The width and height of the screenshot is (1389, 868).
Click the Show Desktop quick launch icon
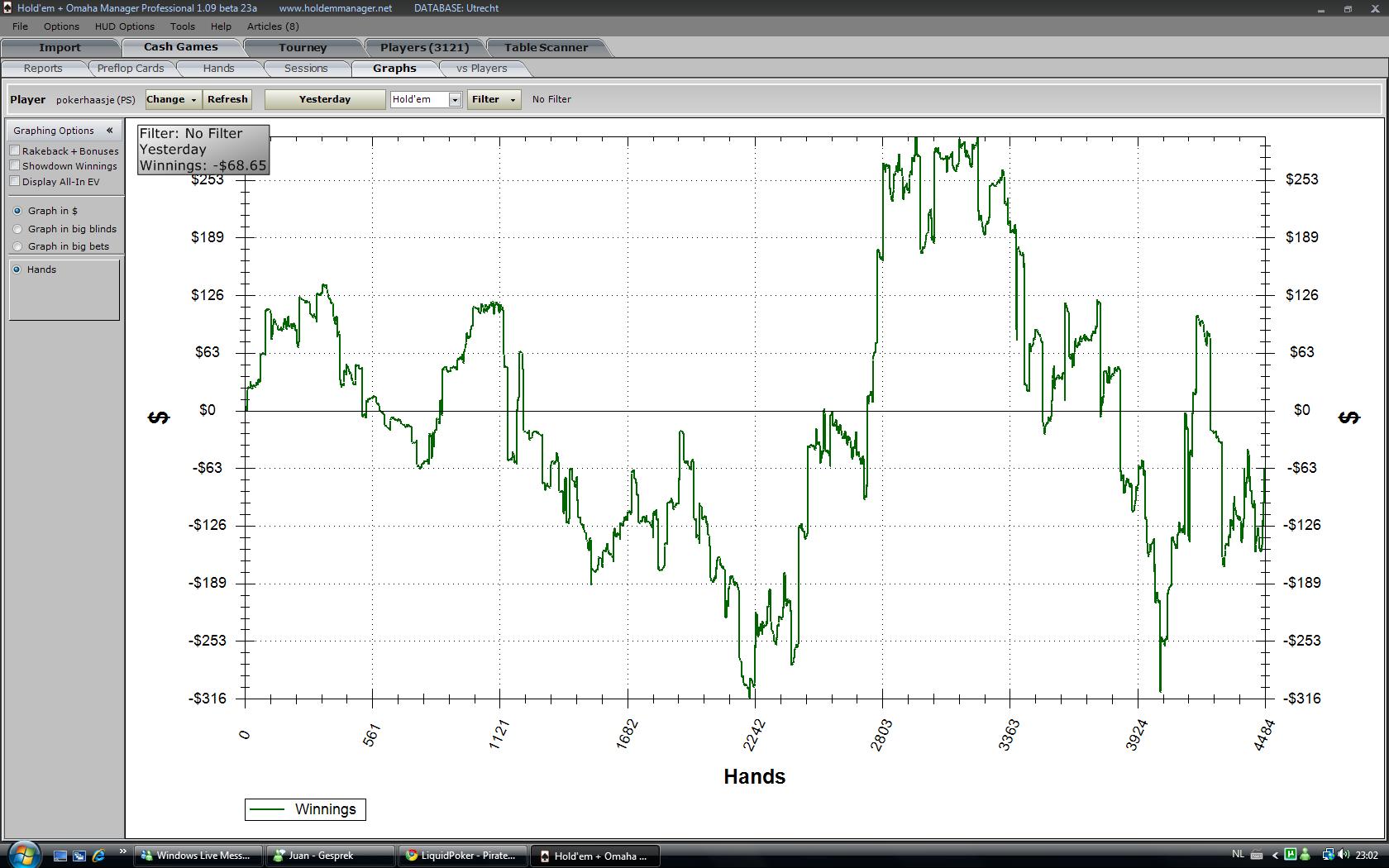(x=60, y=856)
